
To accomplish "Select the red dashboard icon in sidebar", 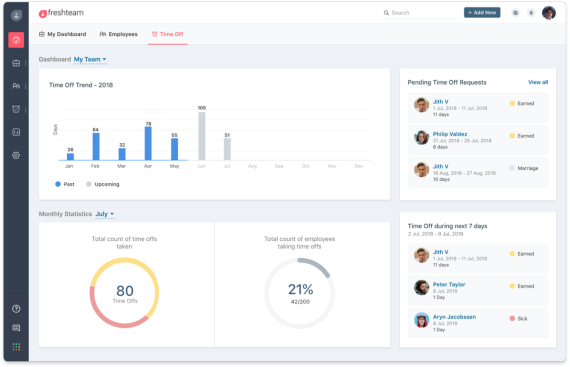I will (16, 40).
